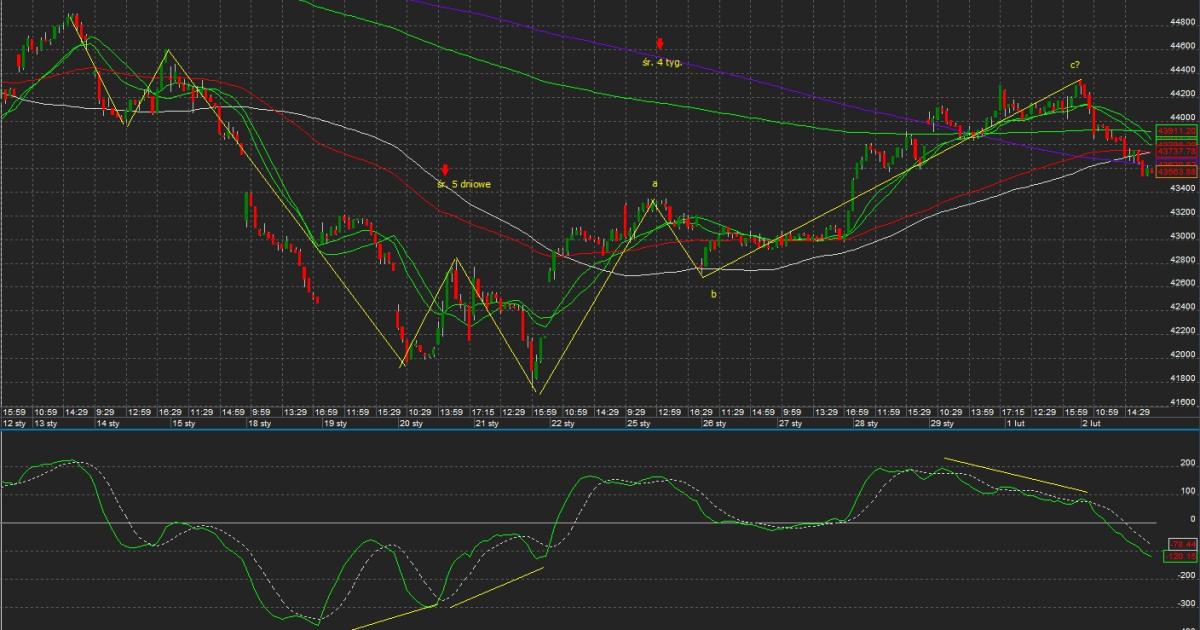Screen dimensions: 1200x630
Task: Select the yellow descending trendline on the oscillator
Action: click(x=1015, y=475)
